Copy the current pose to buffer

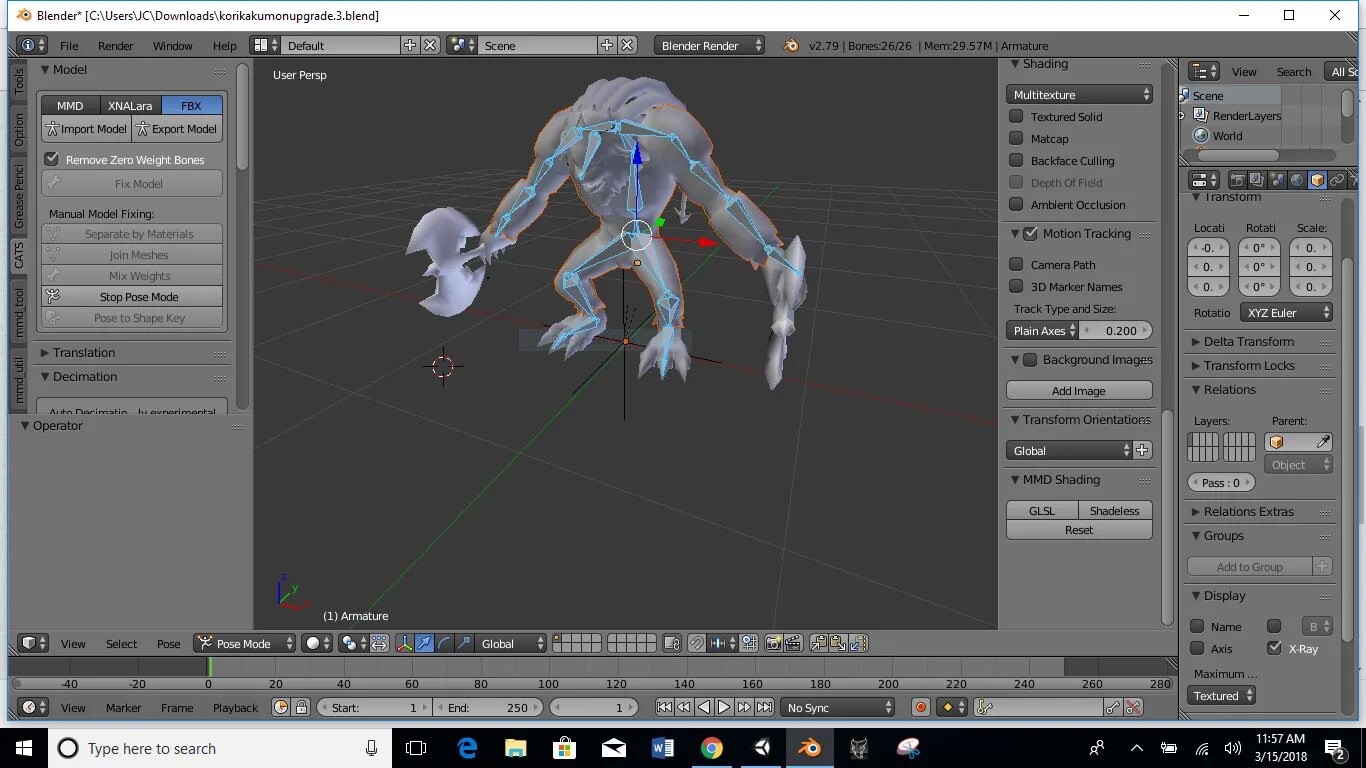click(818, 644)
